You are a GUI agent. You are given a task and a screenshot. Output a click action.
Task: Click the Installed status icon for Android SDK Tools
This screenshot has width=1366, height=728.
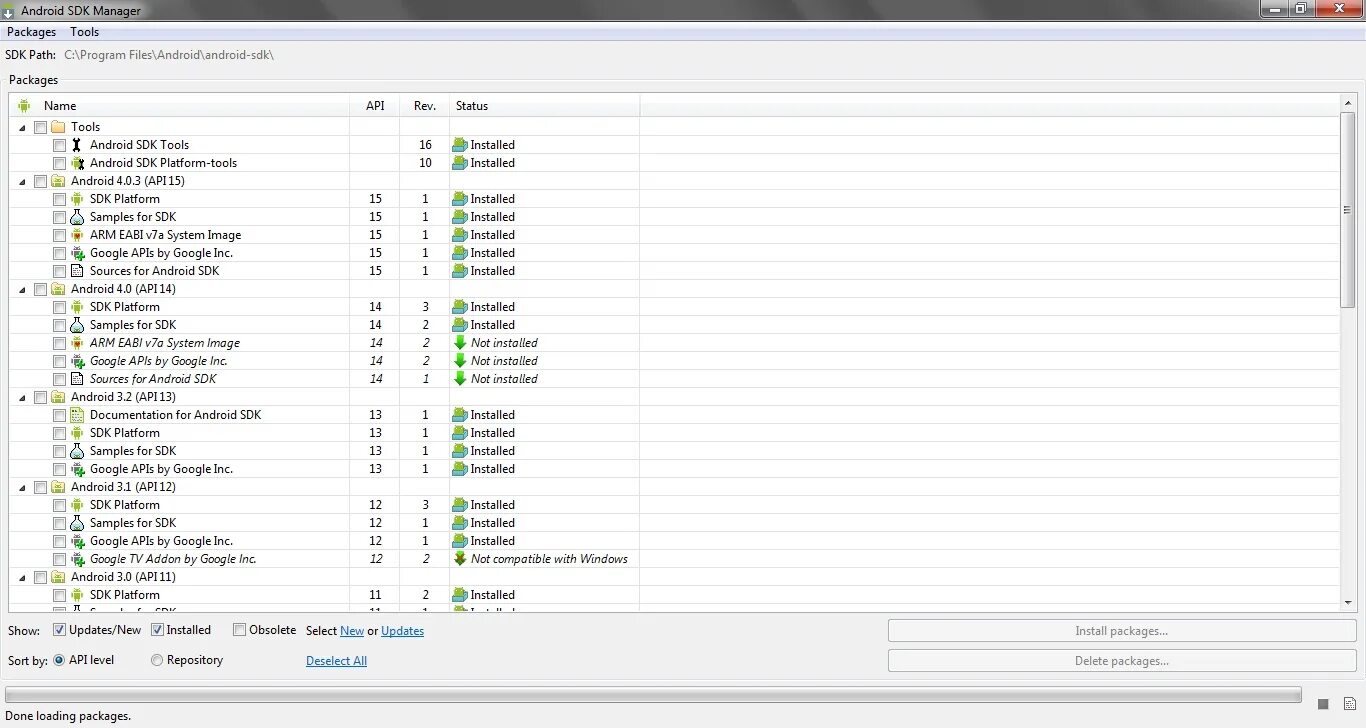click(460, 145)
